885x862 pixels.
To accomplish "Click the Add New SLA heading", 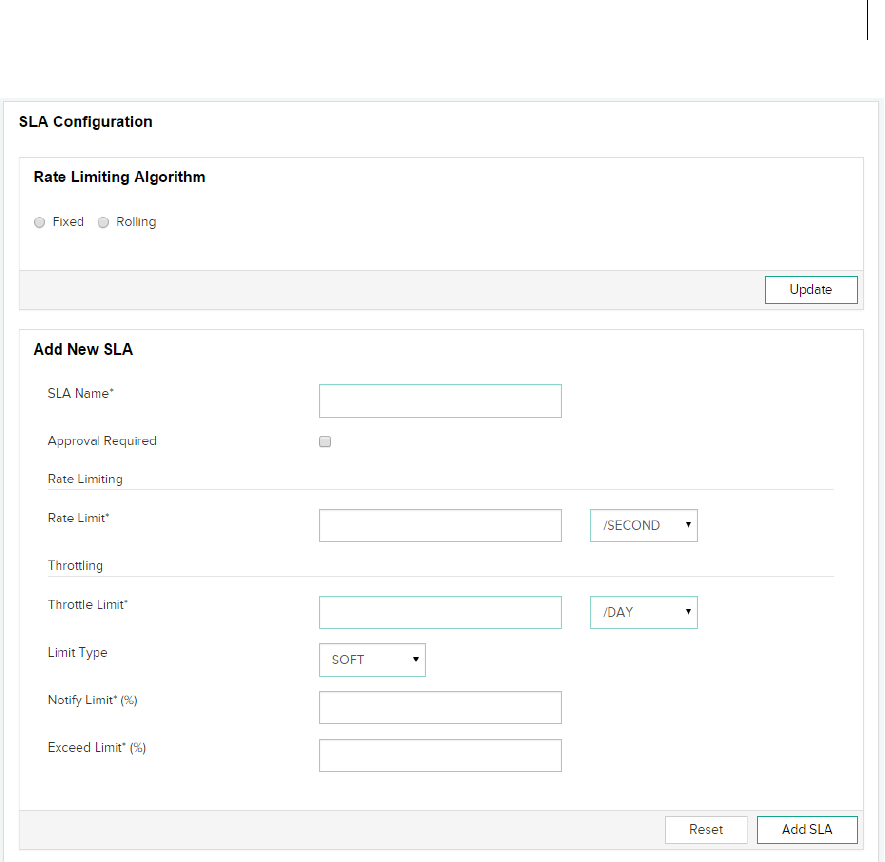I will (83, 350).
